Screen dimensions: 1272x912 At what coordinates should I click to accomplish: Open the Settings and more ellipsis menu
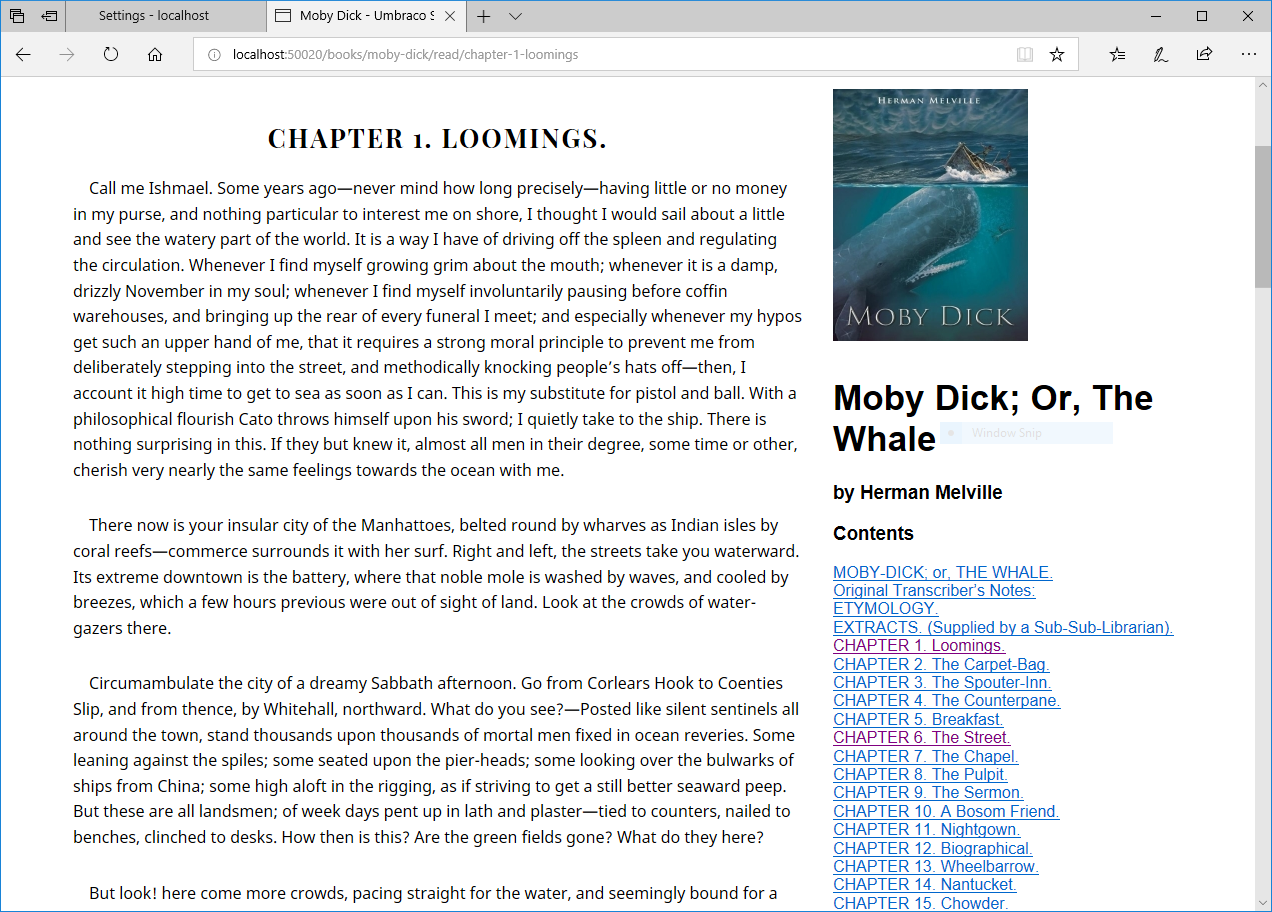click(1249, 55)
